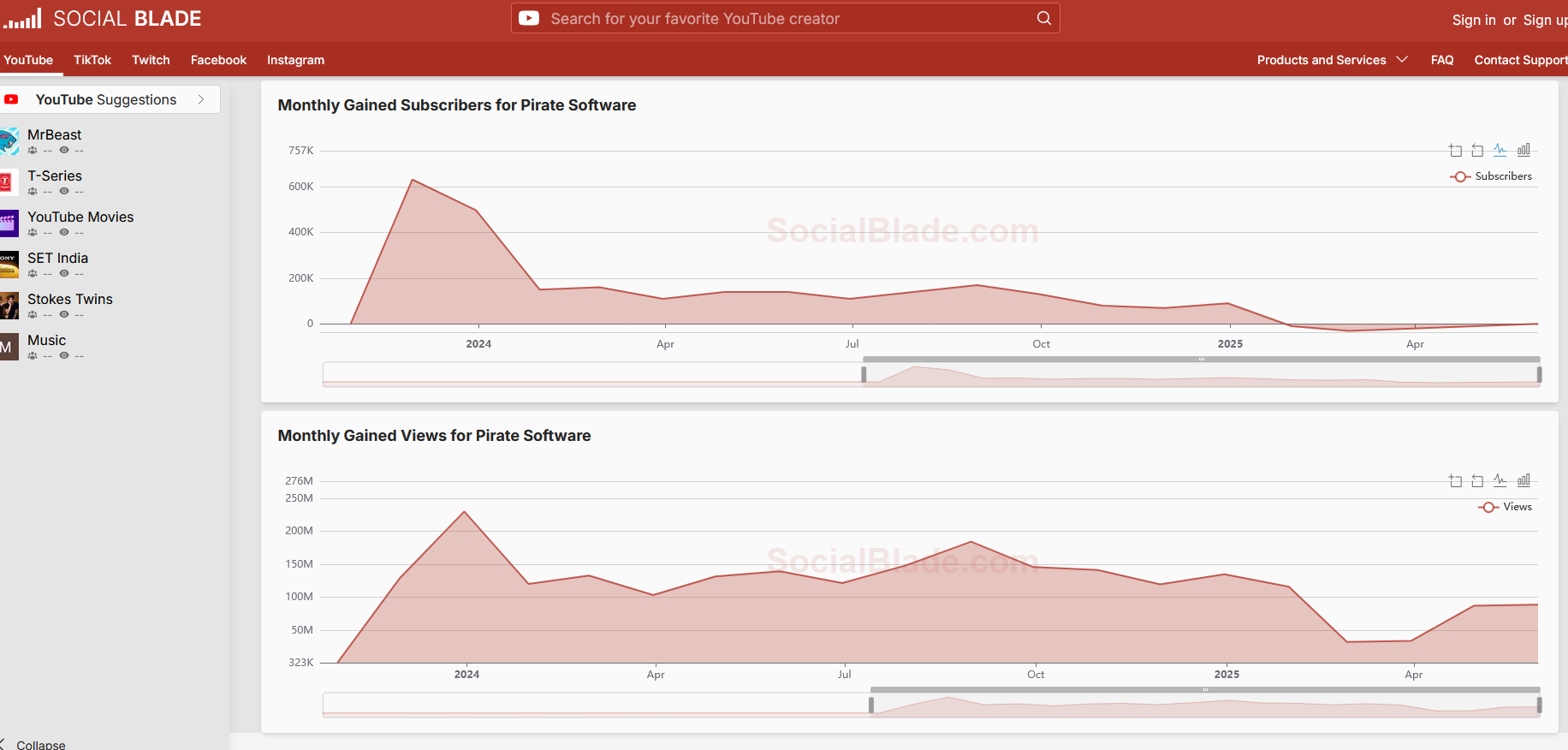Click the 323K axis label
This screenshot has height=750, width=1568.
(x=300, y=663)
